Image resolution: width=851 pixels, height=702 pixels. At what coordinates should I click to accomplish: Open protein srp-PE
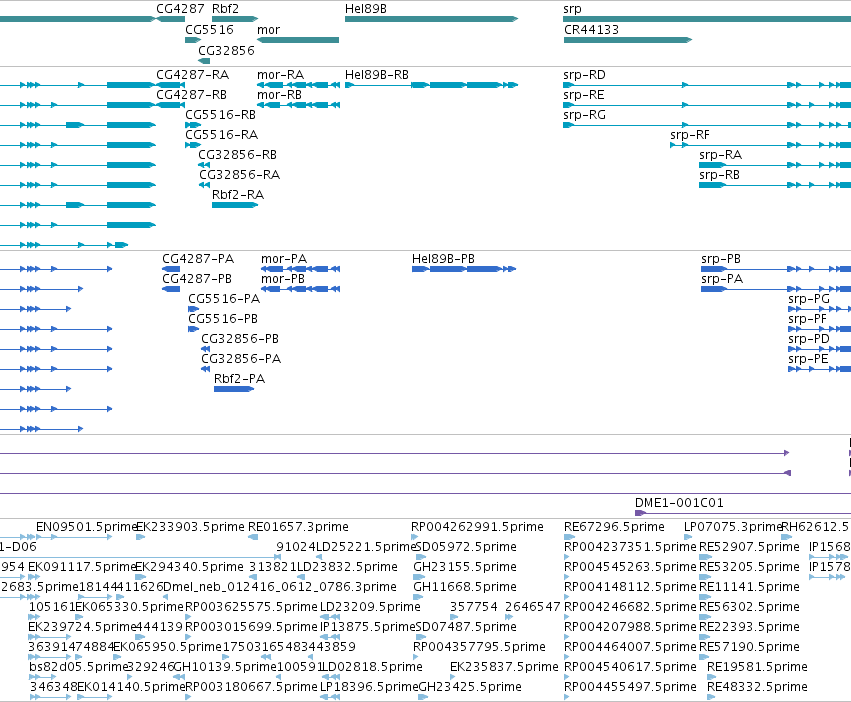(x=820, y=369)
